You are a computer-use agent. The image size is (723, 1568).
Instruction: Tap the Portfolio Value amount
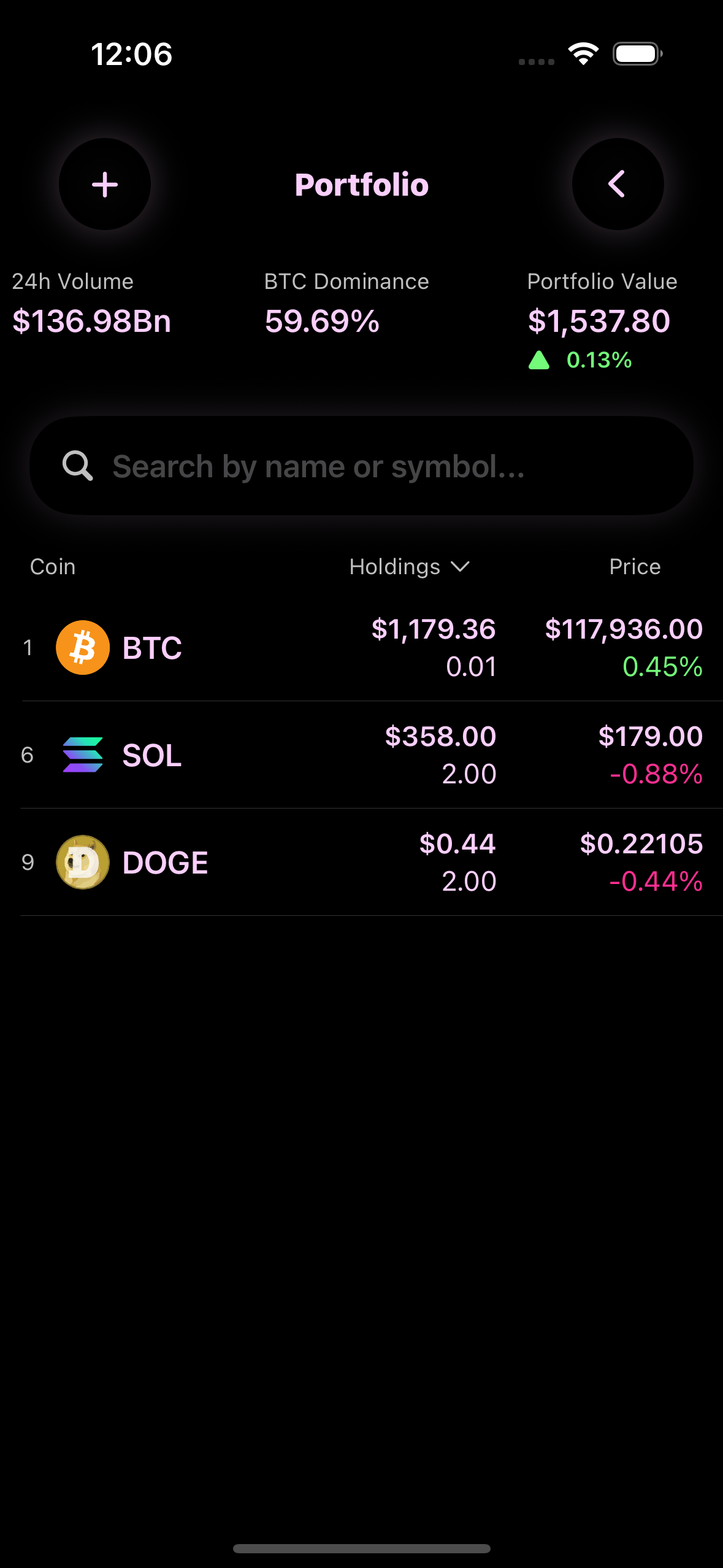(x=599, y=321)
